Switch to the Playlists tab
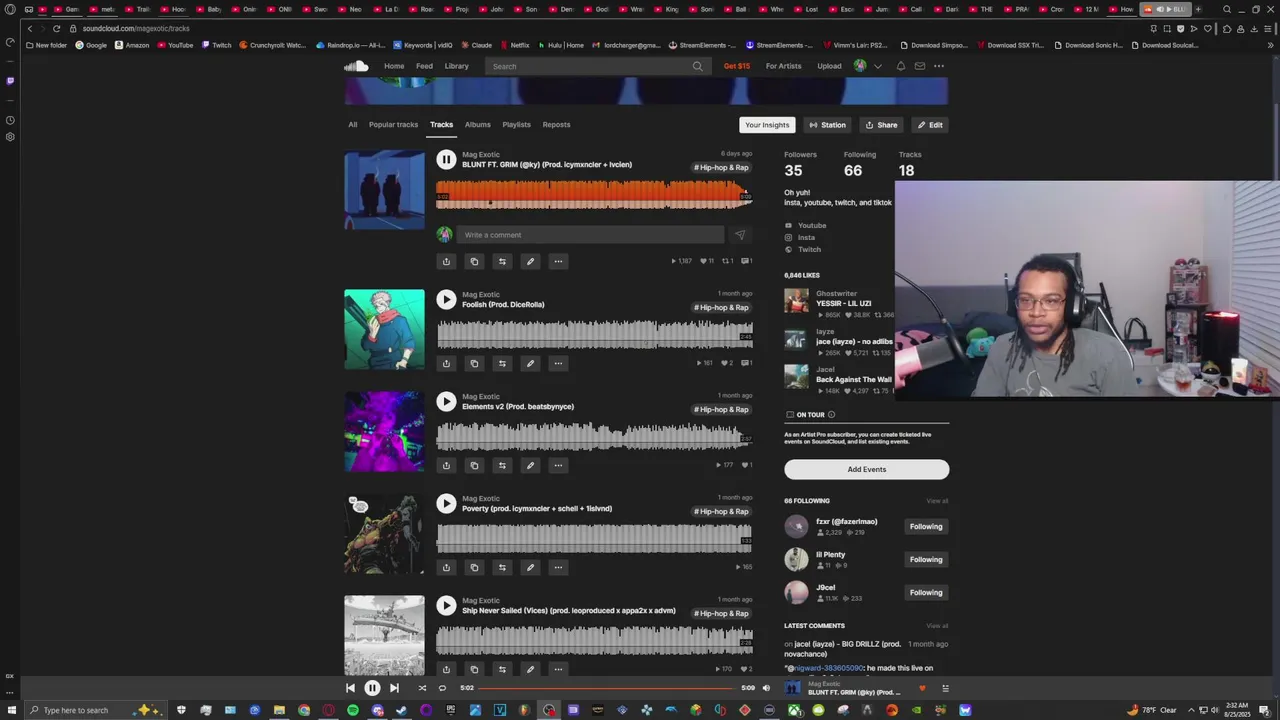Screen dimensions: 1280x720 point(516,125)
